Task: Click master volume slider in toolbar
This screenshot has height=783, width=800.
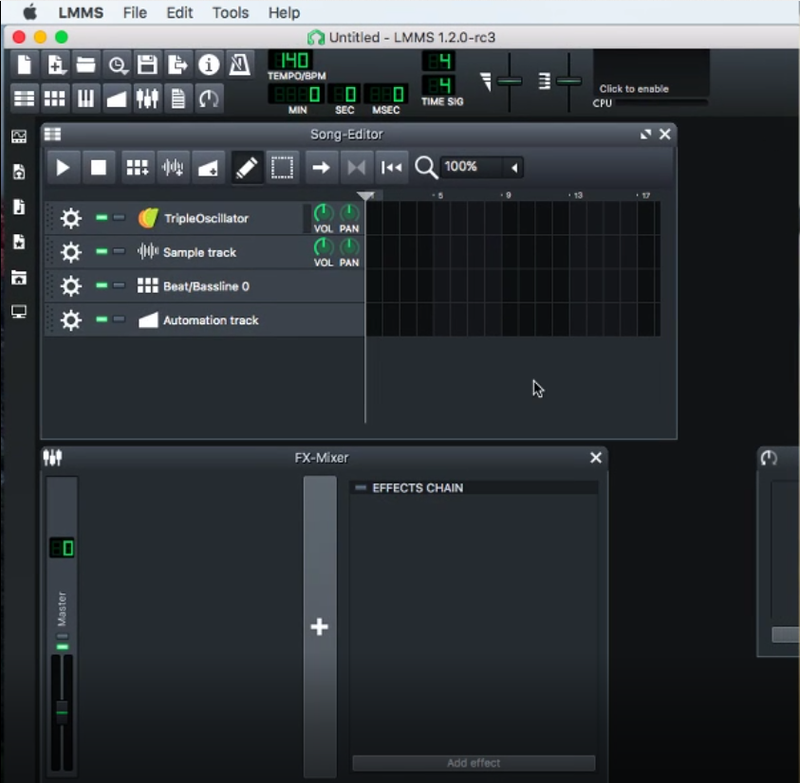Action: point(509,82)
